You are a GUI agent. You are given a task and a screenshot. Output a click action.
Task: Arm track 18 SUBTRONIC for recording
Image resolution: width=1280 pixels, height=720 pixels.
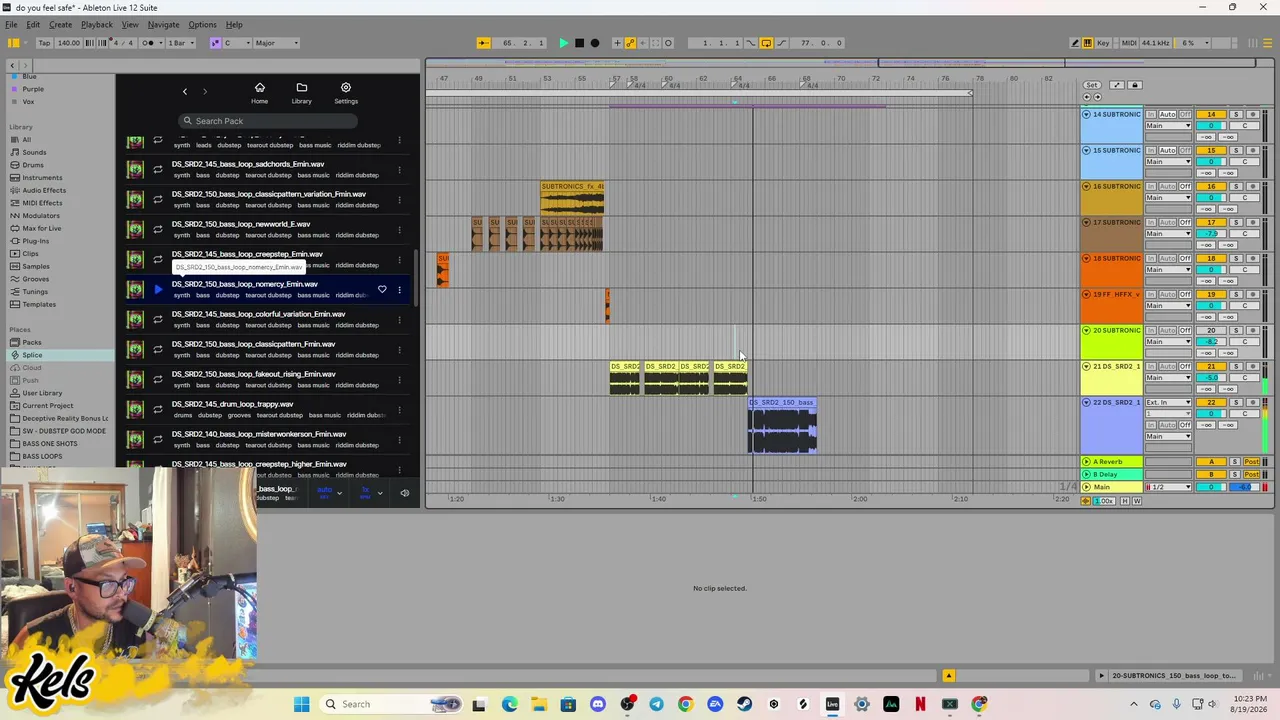1253,259
